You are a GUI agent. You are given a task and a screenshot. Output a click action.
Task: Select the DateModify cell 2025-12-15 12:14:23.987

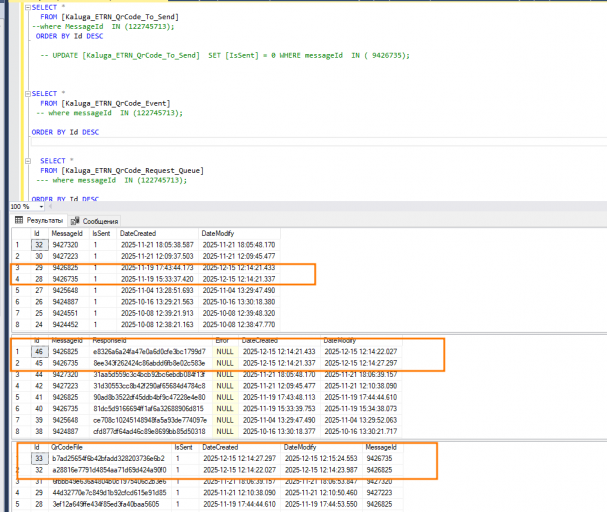coord(321,470)
